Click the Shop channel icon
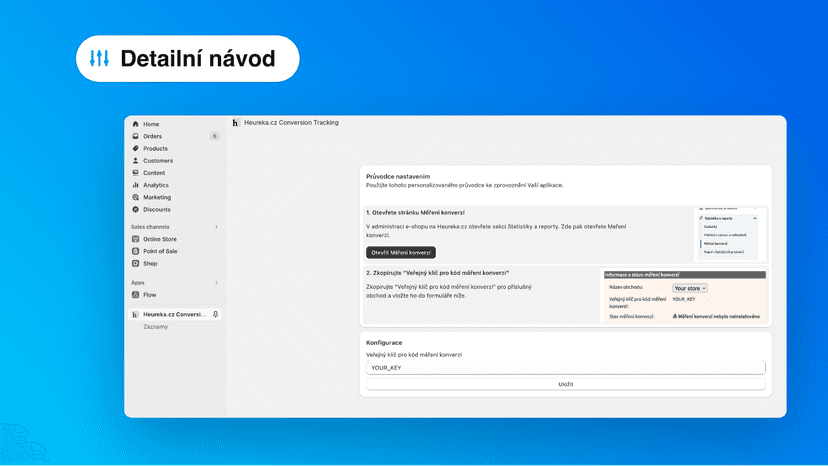 [x=136, y=263]
